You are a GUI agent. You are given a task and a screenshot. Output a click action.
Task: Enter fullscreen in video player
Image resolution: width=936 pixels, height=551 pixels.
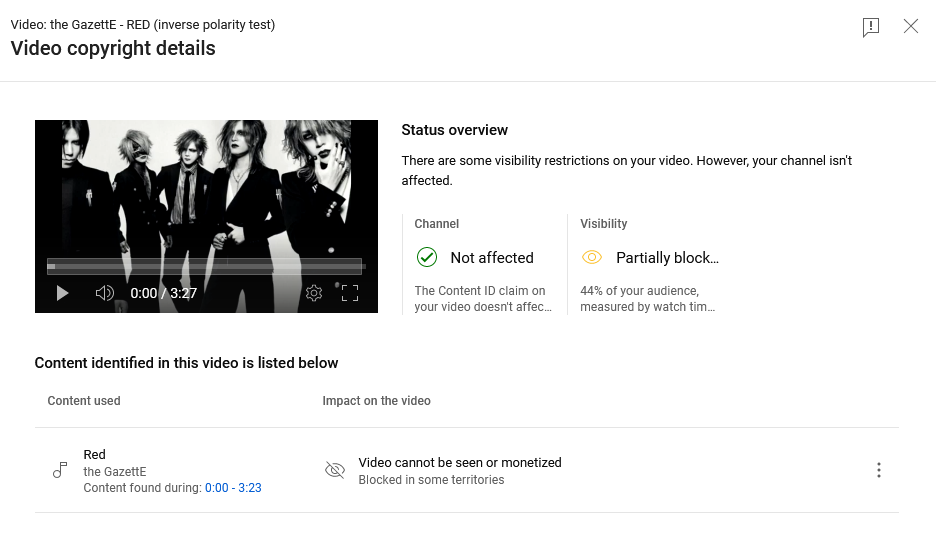point(350,293)
